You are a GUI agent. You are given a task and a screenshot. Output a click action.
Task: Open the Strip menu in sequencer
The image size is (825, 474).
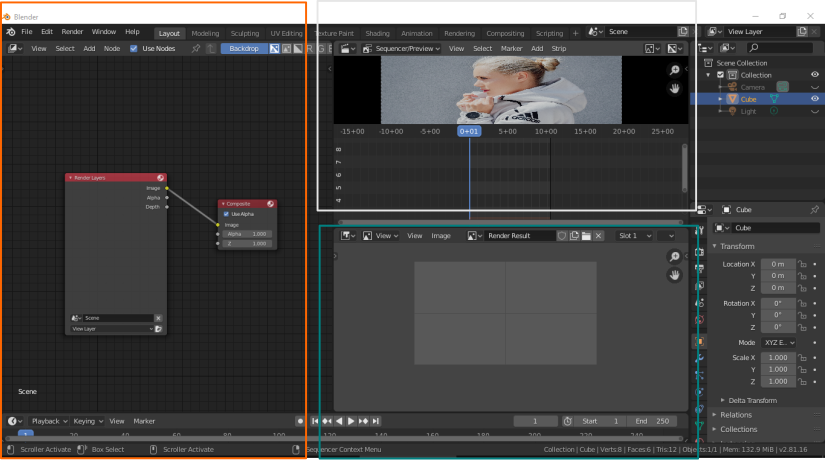(559, 48)
